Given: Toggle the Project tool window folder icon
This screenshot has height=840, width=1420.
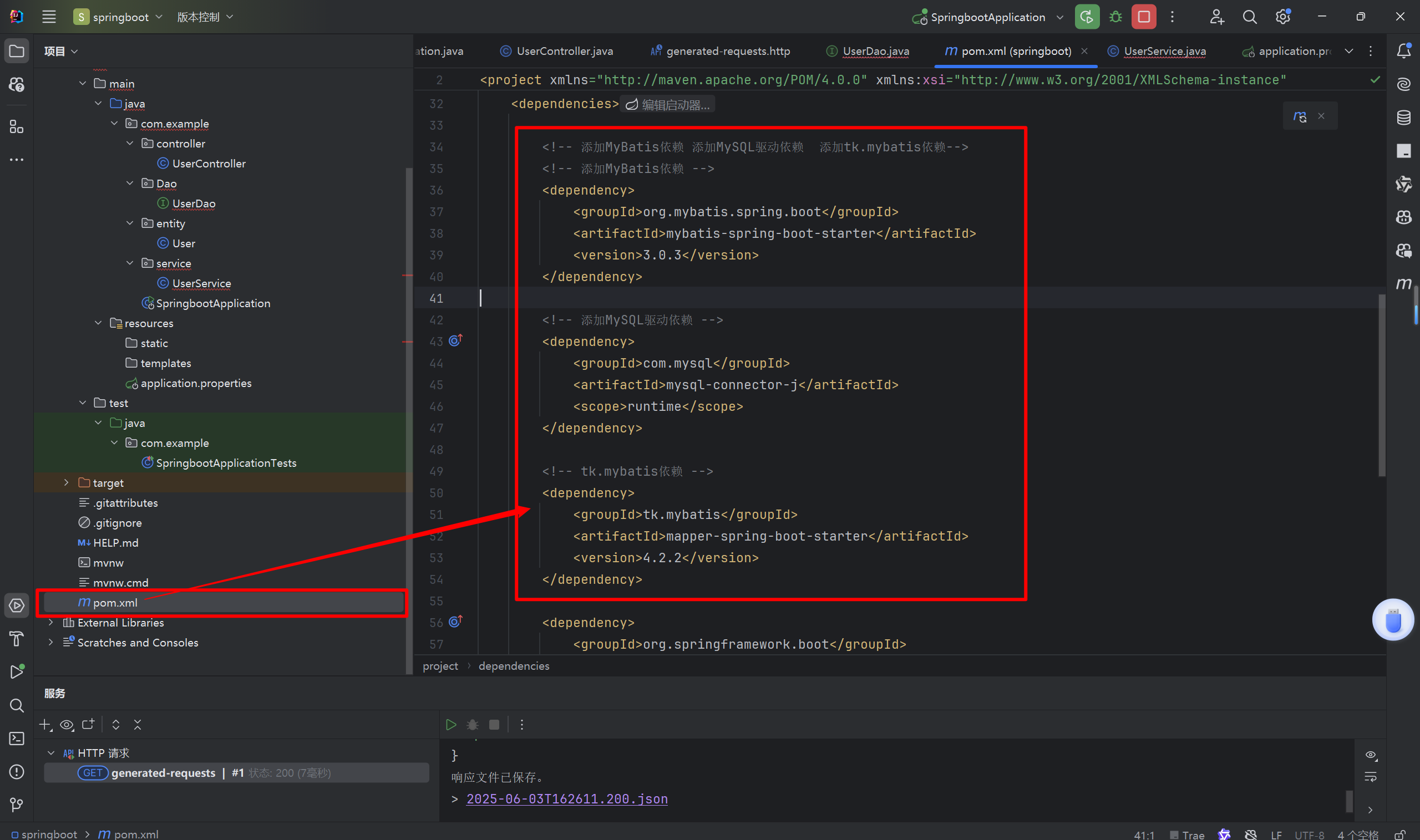Looking at the screenshot, I should pos(17,51).
